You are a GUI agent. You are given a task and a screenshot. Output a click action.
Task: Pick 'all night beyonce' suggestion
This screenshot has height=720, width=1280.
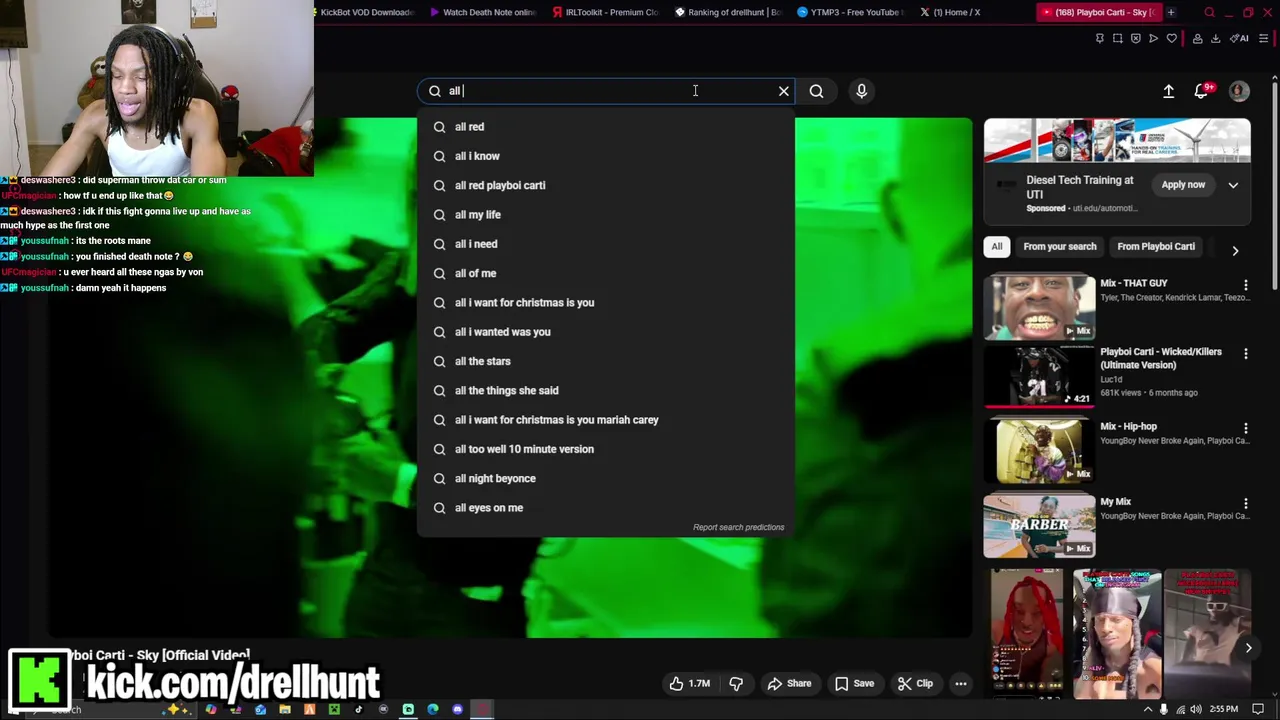[x=606, y=478]
